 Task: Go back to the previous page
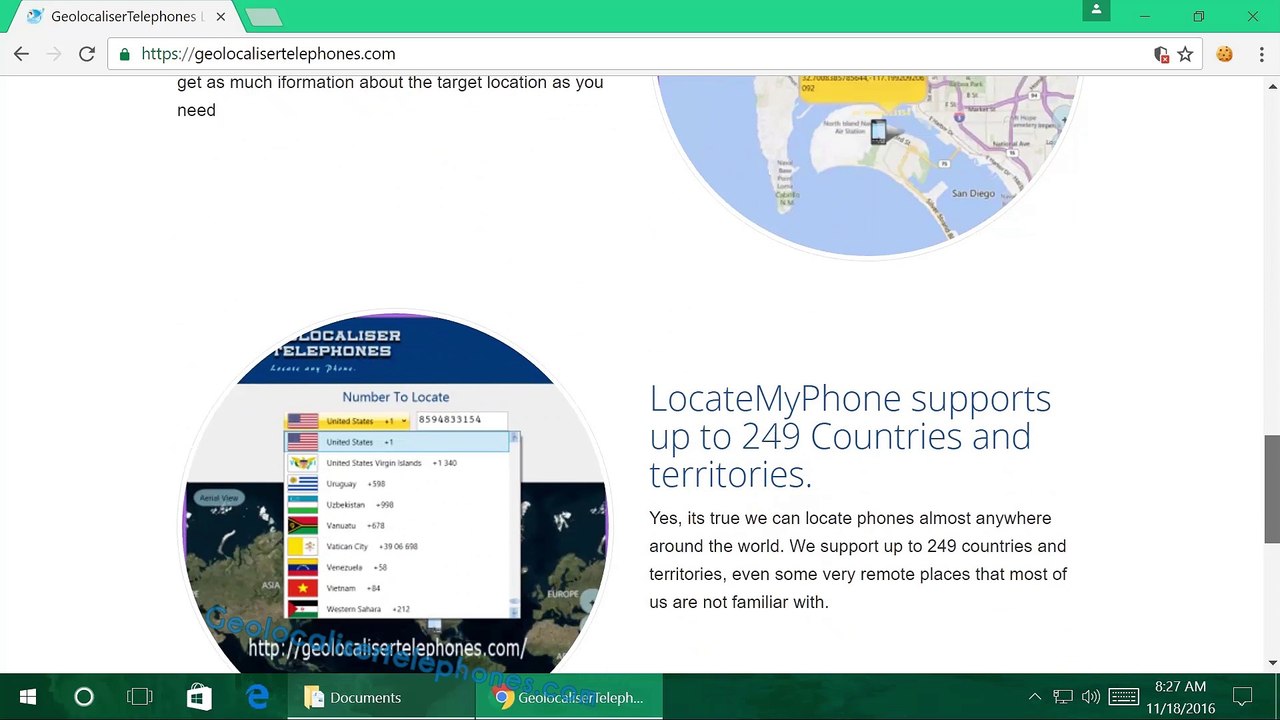click(x=21, y=54)
